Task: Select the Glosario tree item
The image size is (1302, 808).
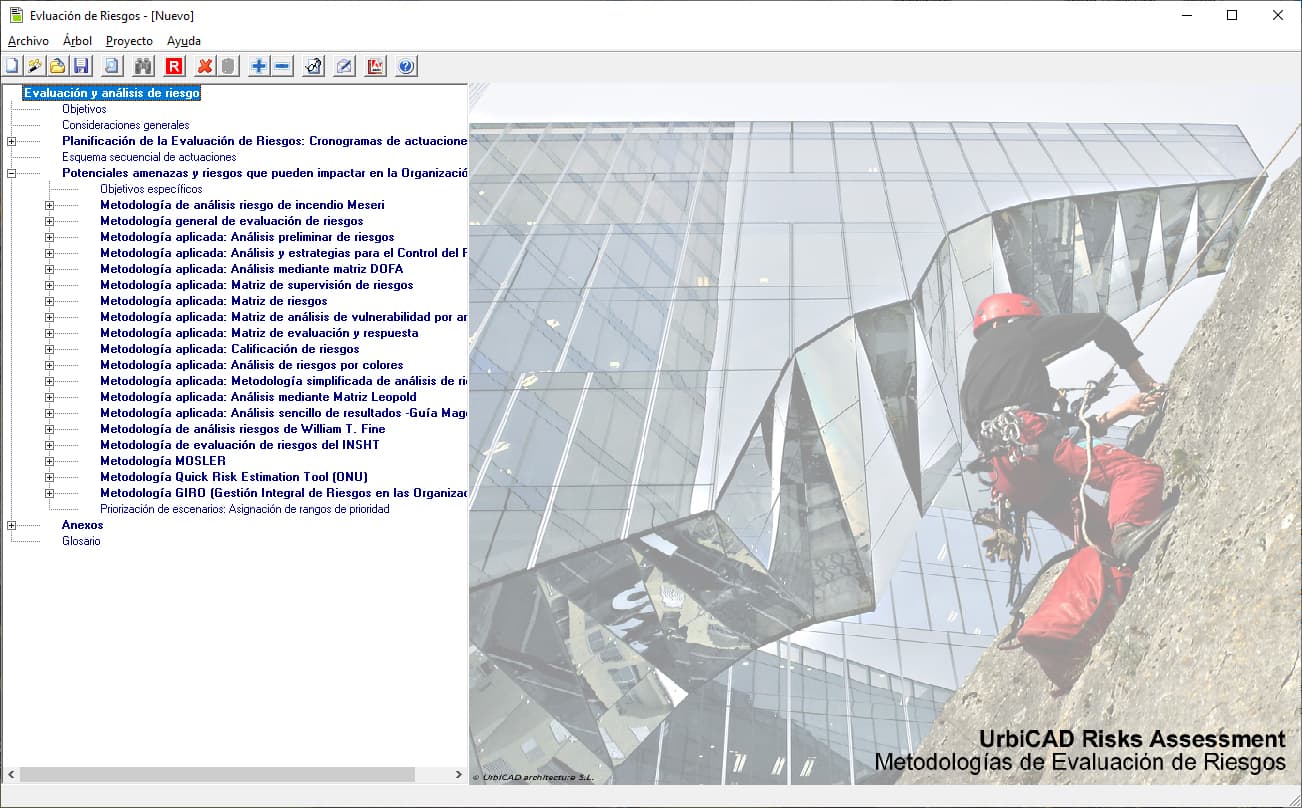Action: (x=81, y=541)
